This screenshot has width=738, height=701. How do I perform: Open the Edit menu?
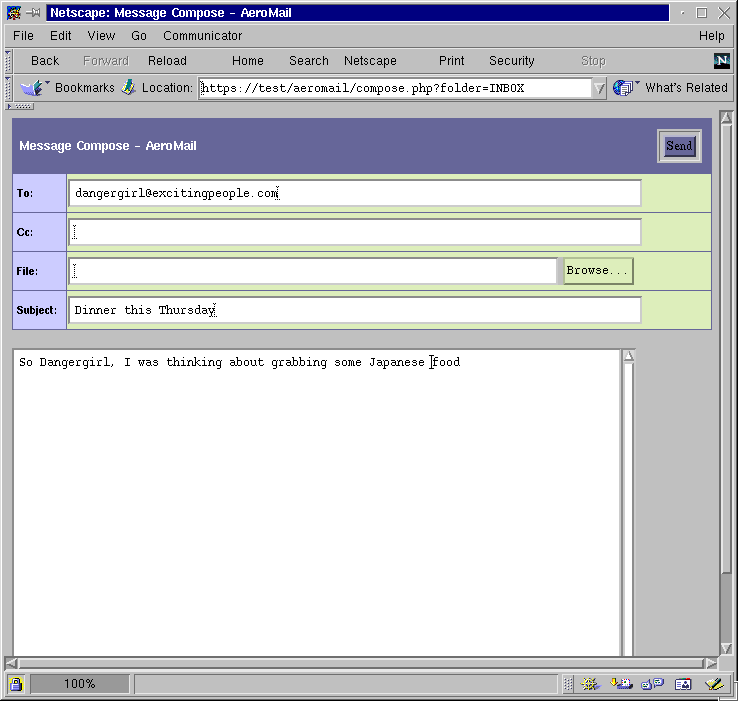61,36
